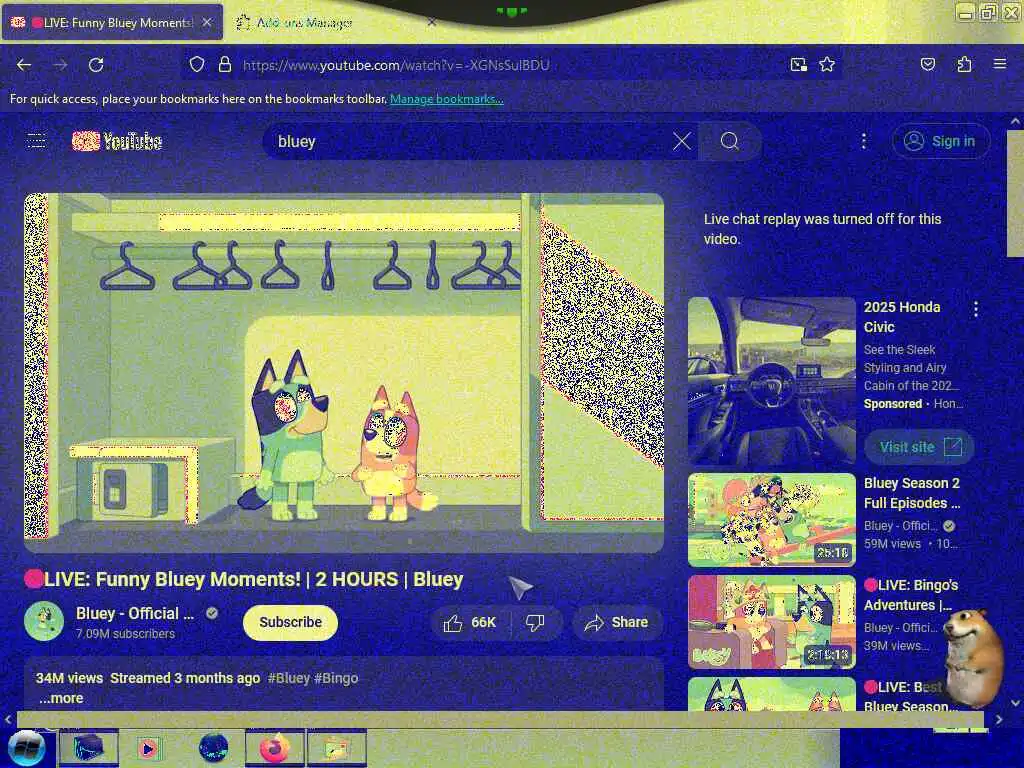Open the #Bluey hashtag link

click(289, 678)
